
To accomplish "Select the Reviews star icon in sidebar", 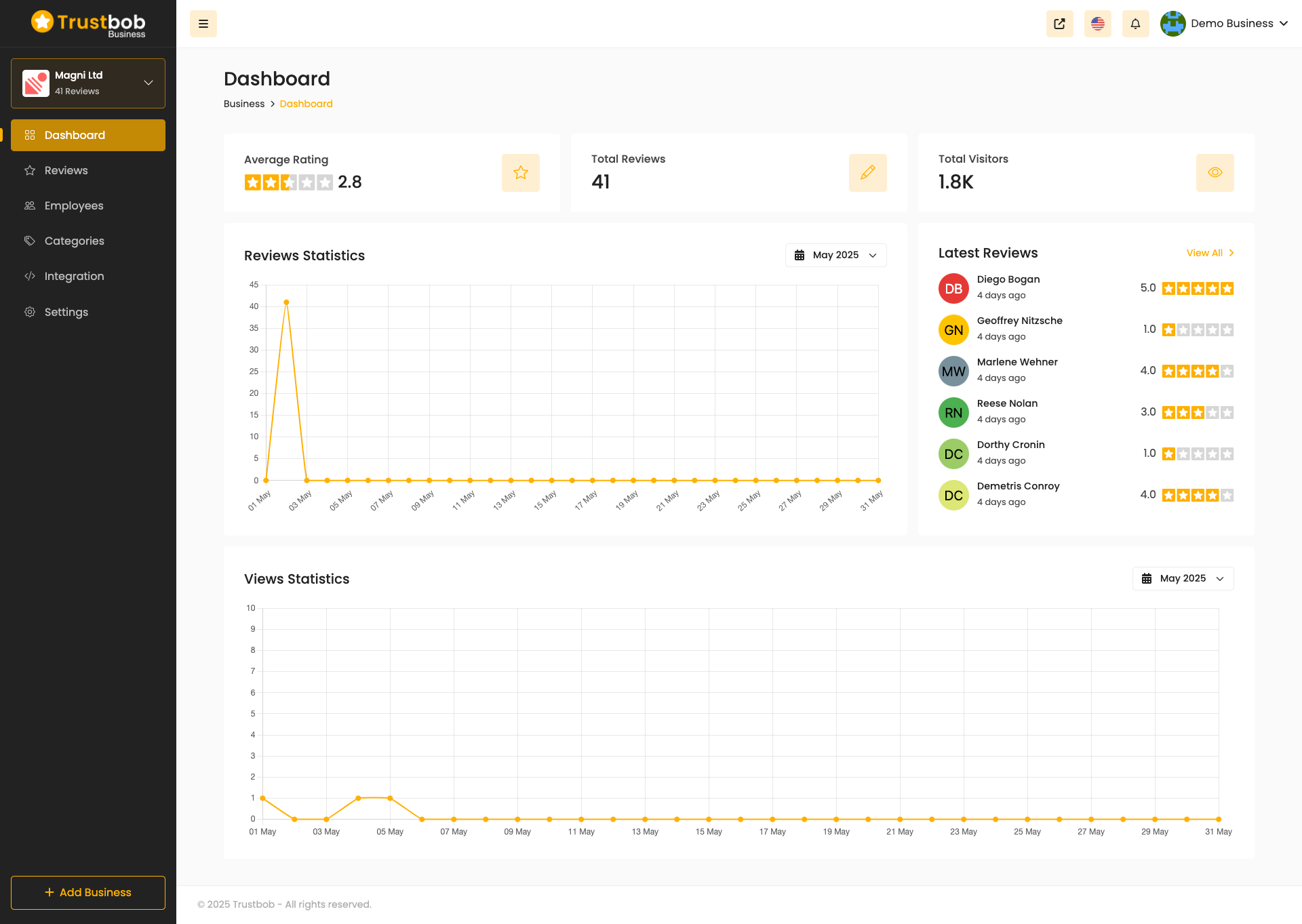I will pos(31,170).
